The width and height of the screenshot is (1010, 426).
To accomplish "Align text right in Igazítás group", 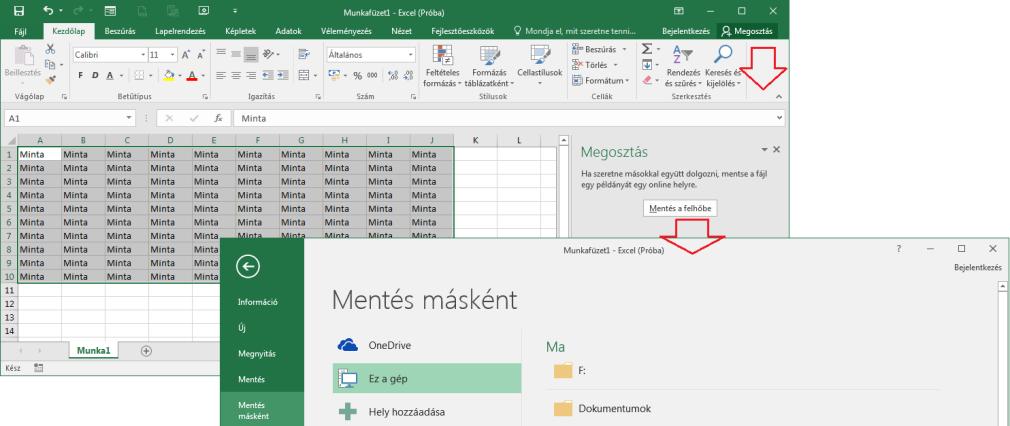I will (251, 75).
